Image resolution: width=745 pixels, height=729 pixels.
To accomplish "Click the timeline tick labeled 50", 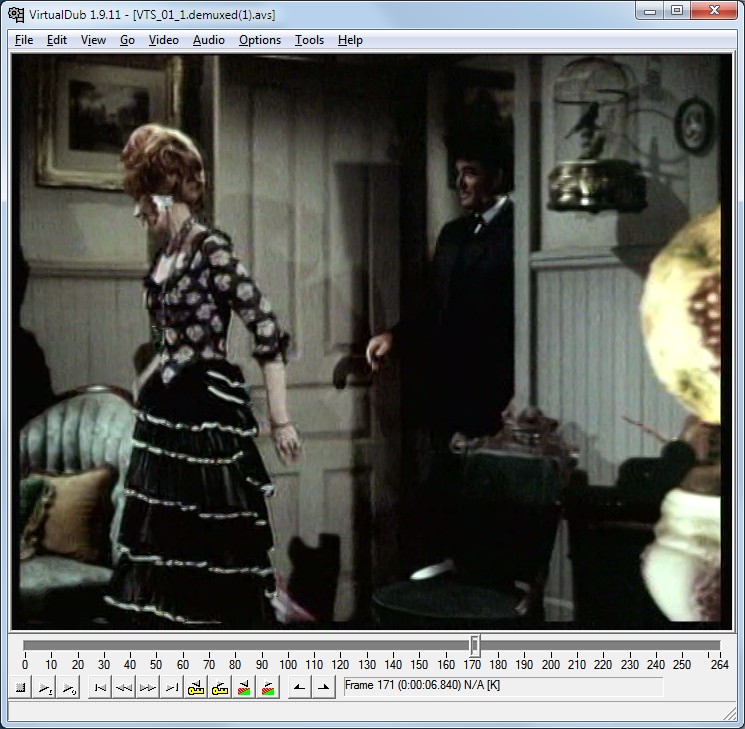I will click(x=156, y=664).
